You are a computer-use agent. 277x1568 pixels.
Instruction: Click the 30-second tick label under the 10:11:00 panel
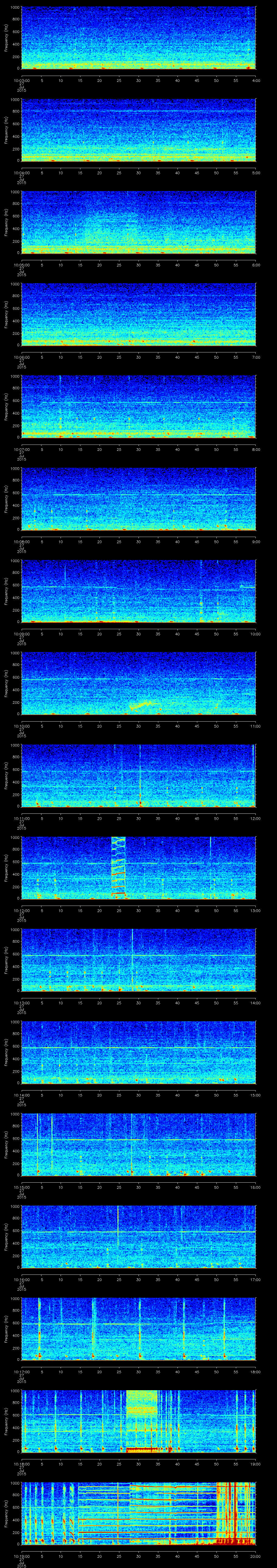pos(139,819)
